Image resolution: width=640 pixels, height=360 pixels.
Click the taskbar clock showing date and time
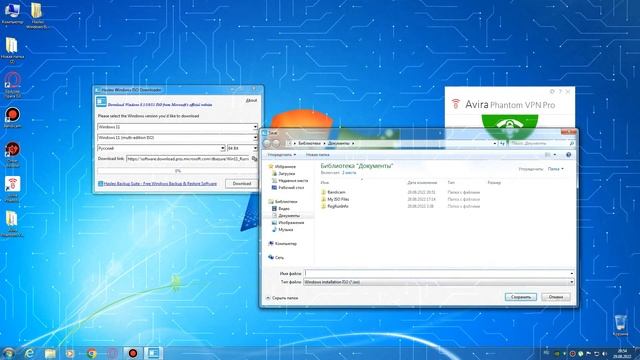tap(623, 353)
